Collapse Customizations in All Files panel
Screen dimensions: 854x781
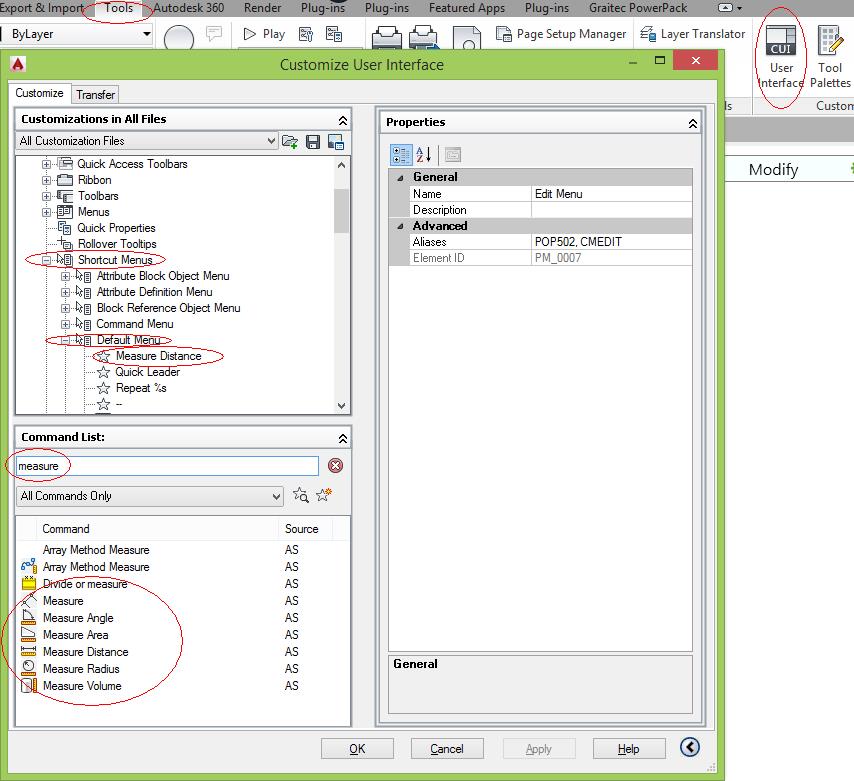[343, 120]
